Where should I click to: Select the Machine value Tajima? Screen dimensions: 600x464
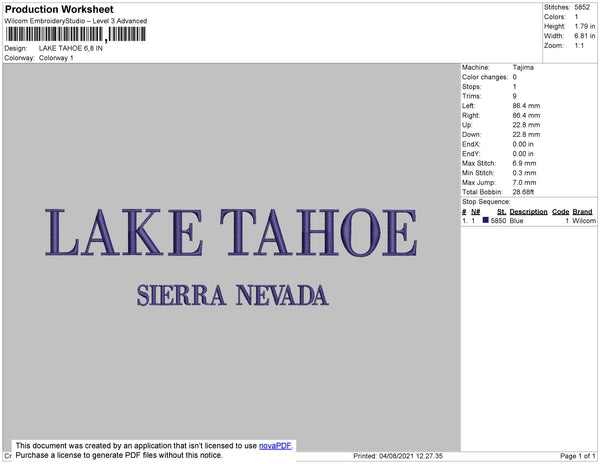pyautogui.click(x=523, y=67)
